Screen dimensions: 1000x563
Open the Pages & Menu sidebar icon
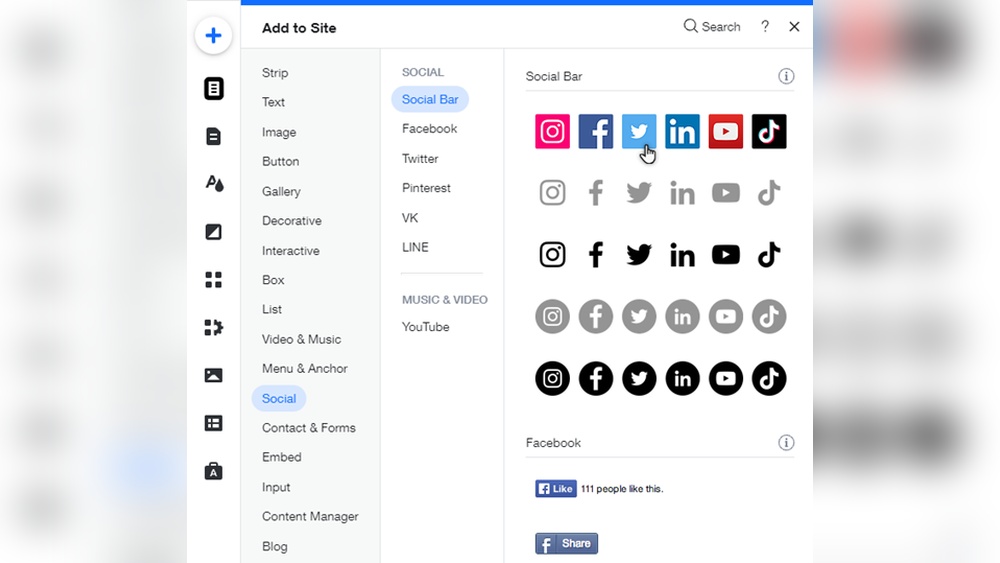pyautogui.click(x=214, y=89)
